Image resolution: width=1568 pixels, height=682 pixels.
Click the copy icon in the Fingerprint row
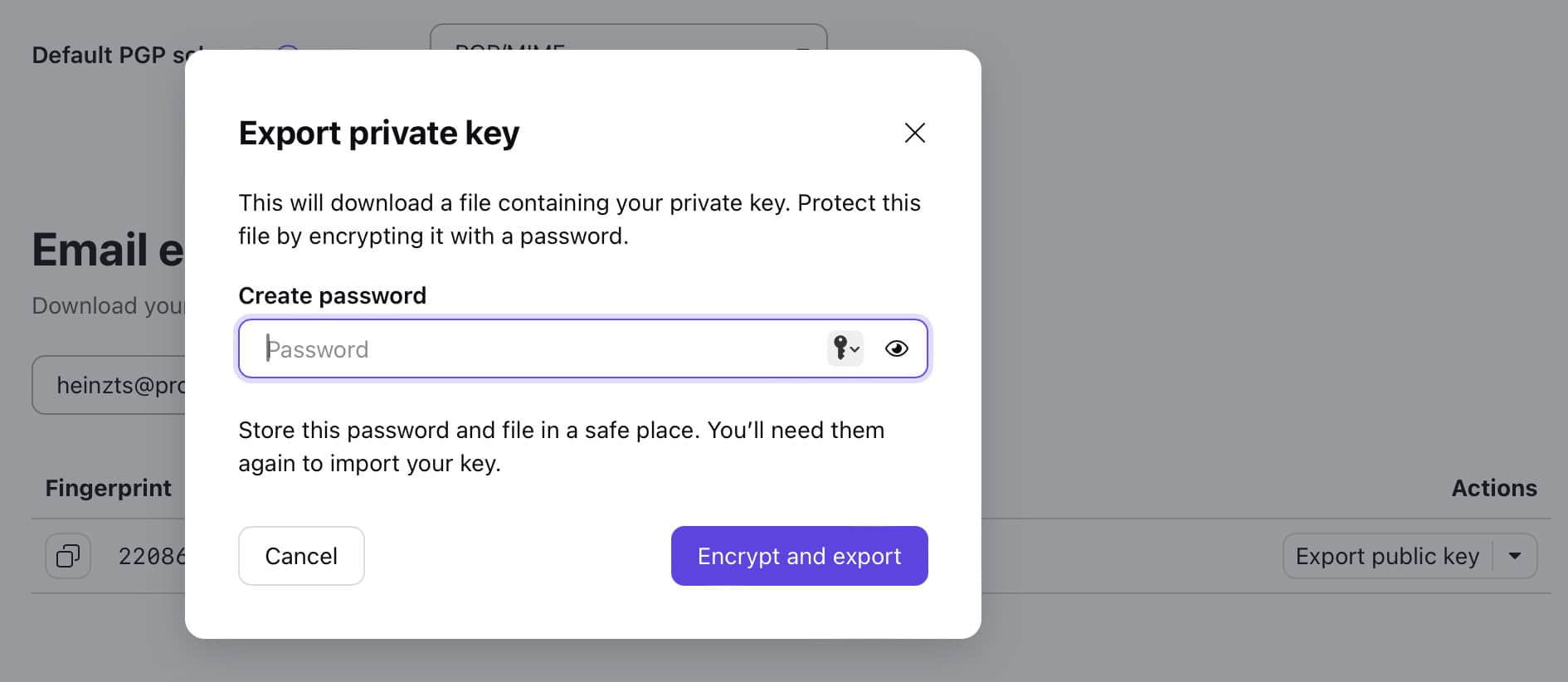67,556
